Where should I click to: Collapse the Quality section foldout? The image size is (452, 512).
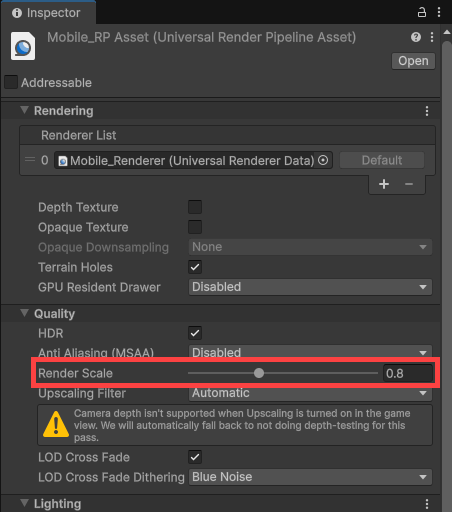pyautogui.click(x=24, y=313)
